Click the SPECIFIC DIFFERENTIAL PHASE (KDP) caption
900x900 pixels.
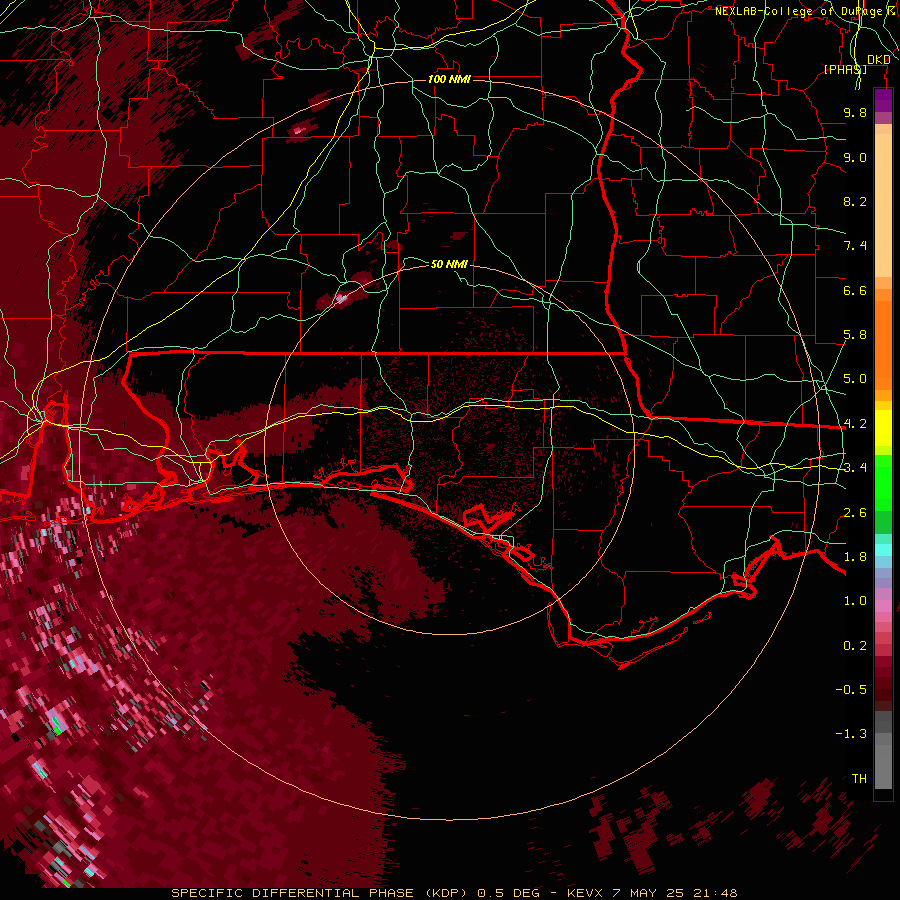pos(319,893)
